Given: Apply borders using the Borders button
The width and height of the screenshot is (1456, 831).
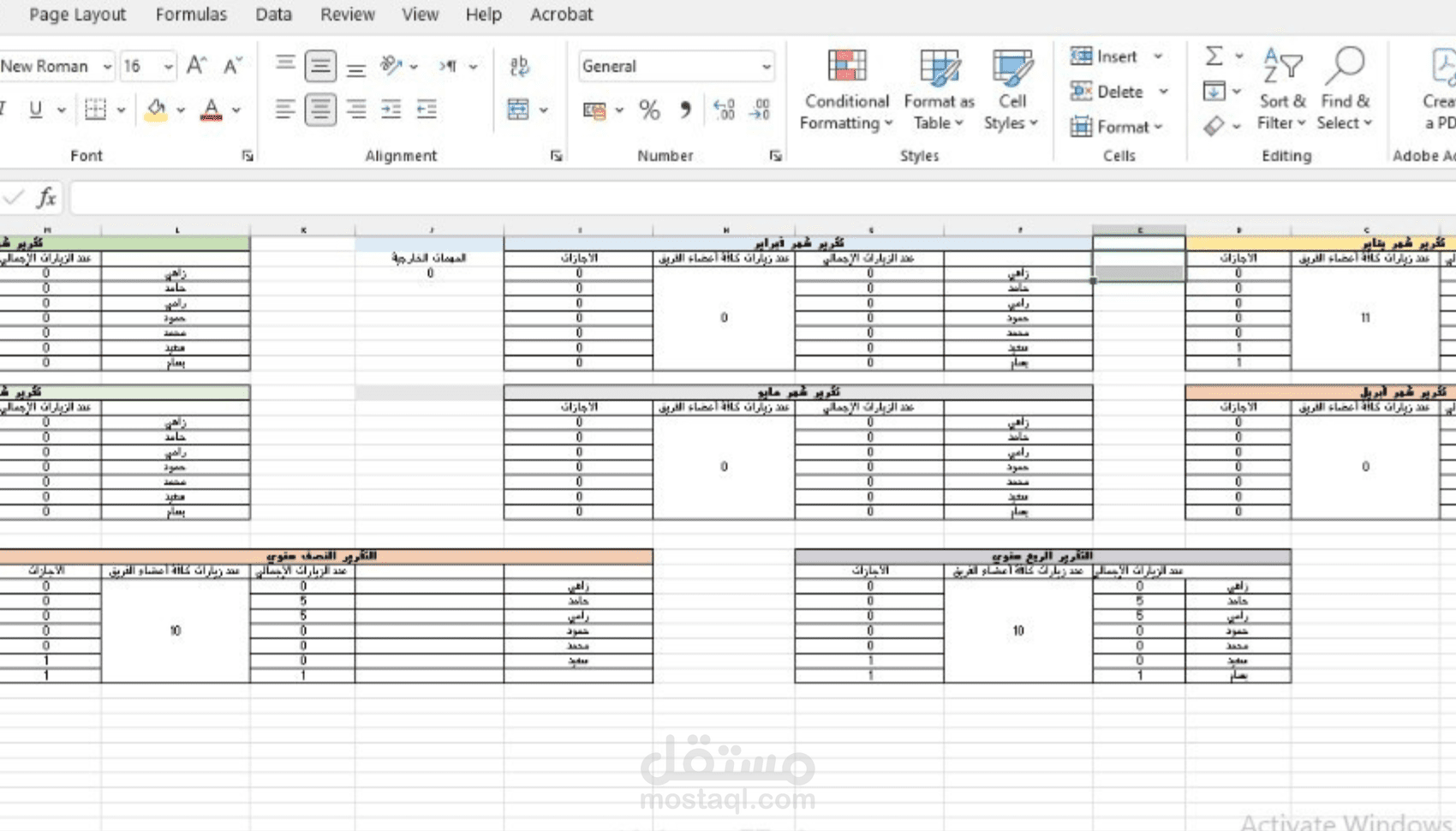Looking at the screenshot, I should tap(96, 110).
